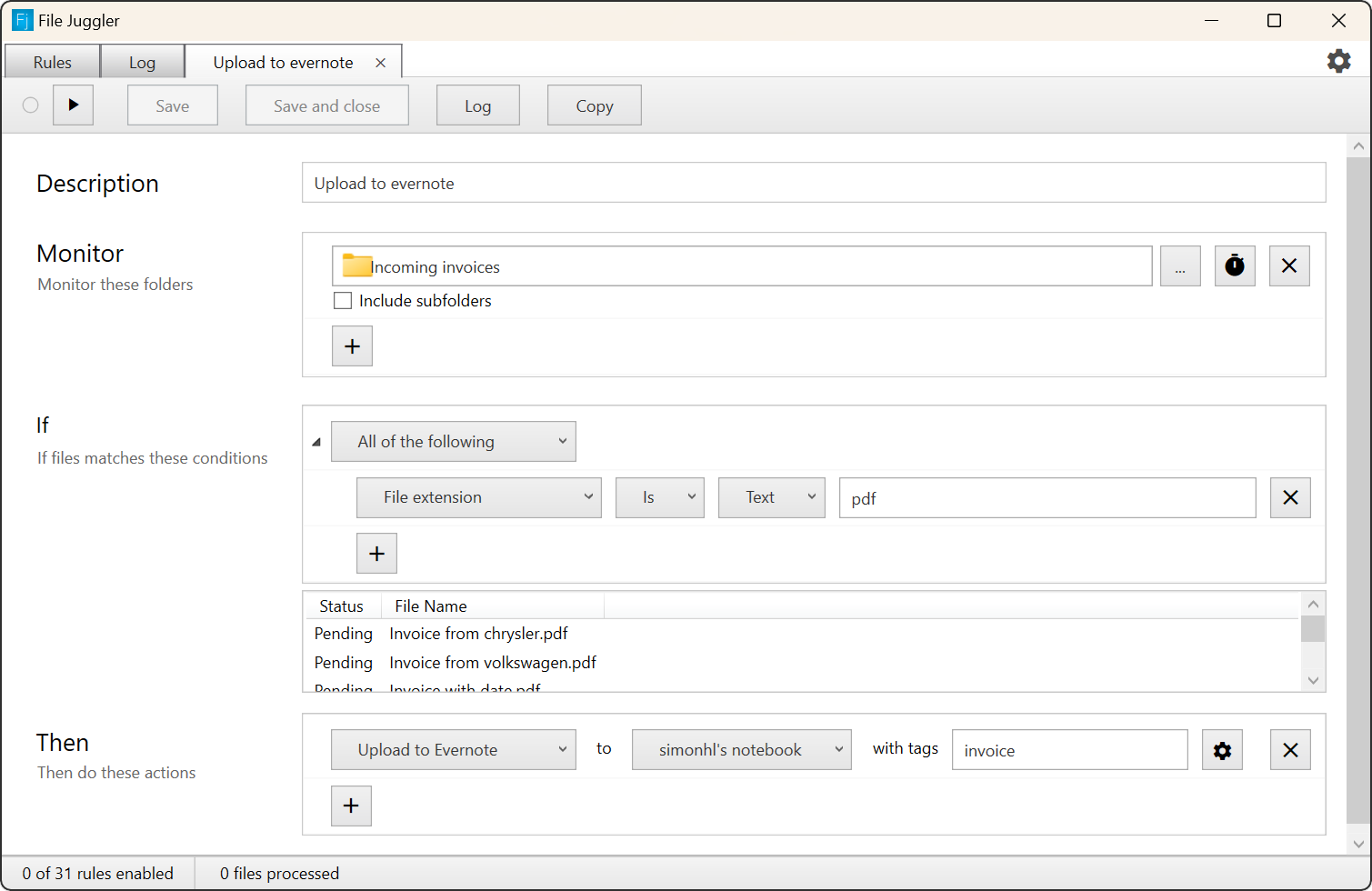Image resolution: width=1372 pixels, height=891 pixels.
Task: Click file list scrollbar up arrow
Action: tap(1313, 604)
